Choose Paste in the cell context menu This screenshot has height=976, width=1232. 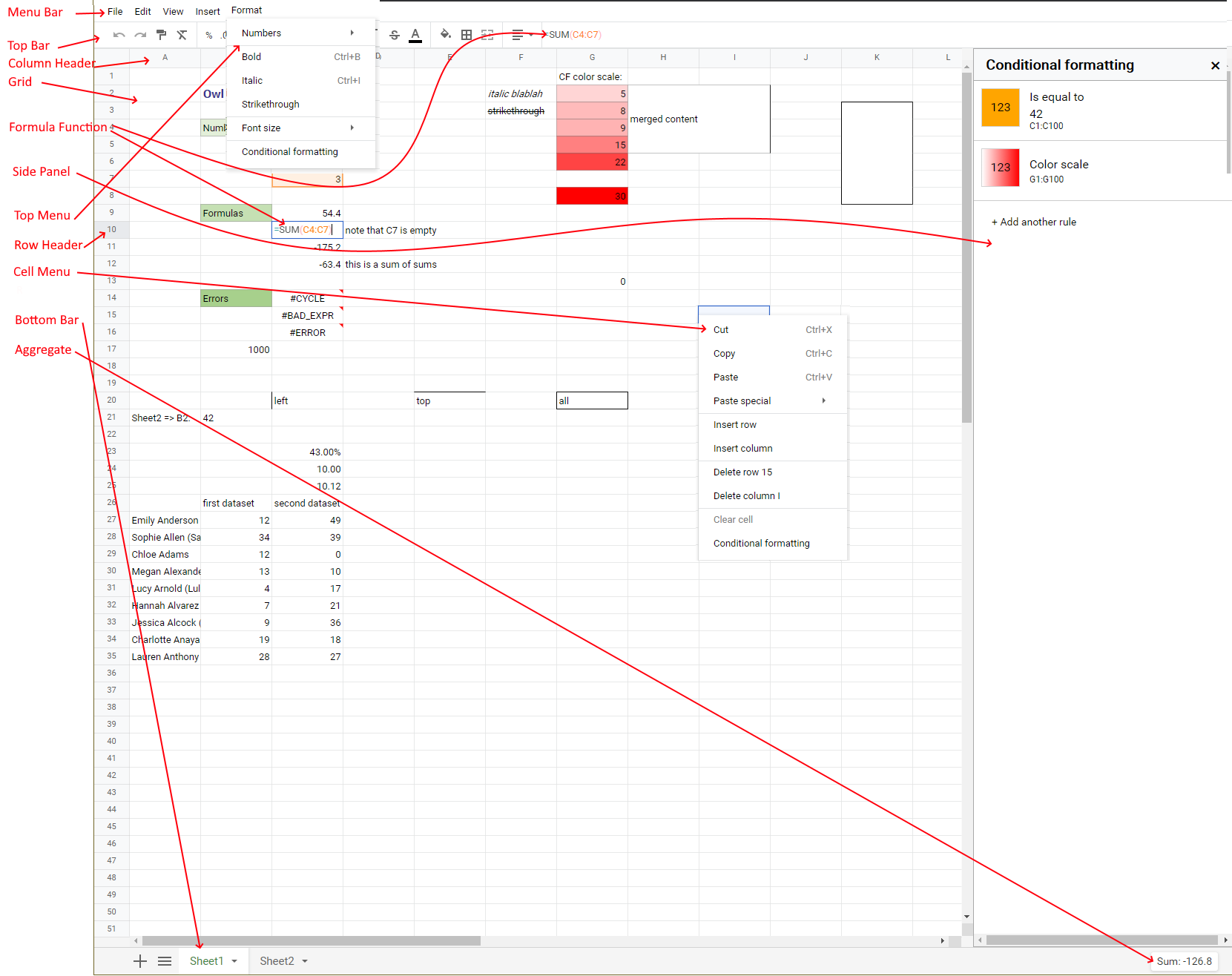[773, 377]
